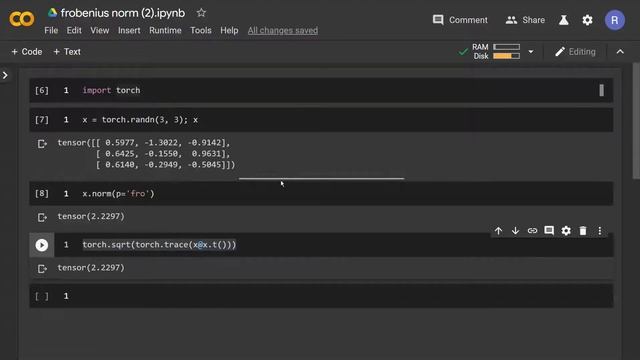640x360 pixels.
Task: Open the Edit menu
Action: 74,31
